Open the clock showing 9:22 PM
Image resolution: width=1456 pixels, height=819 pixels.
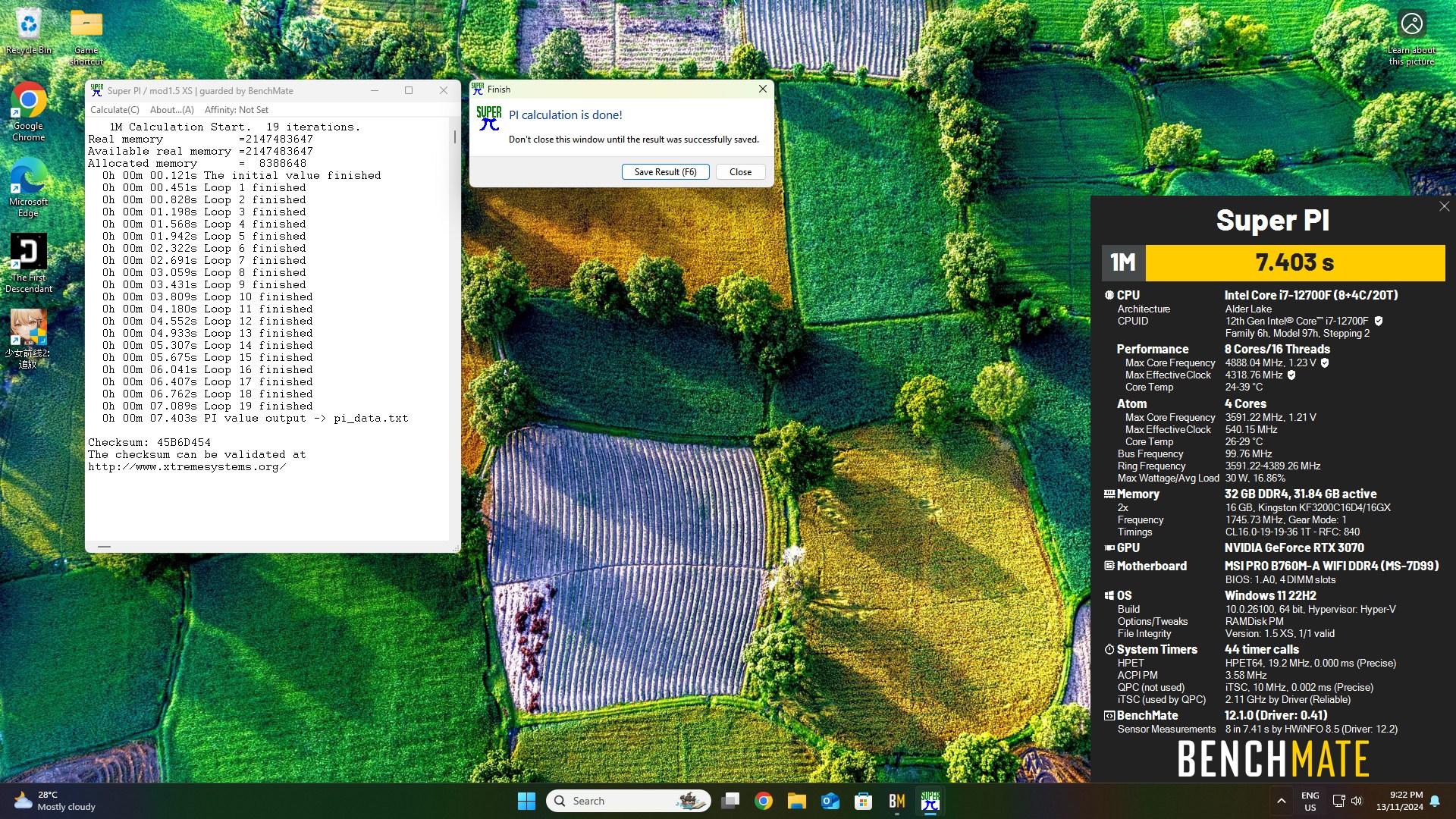1400,801
